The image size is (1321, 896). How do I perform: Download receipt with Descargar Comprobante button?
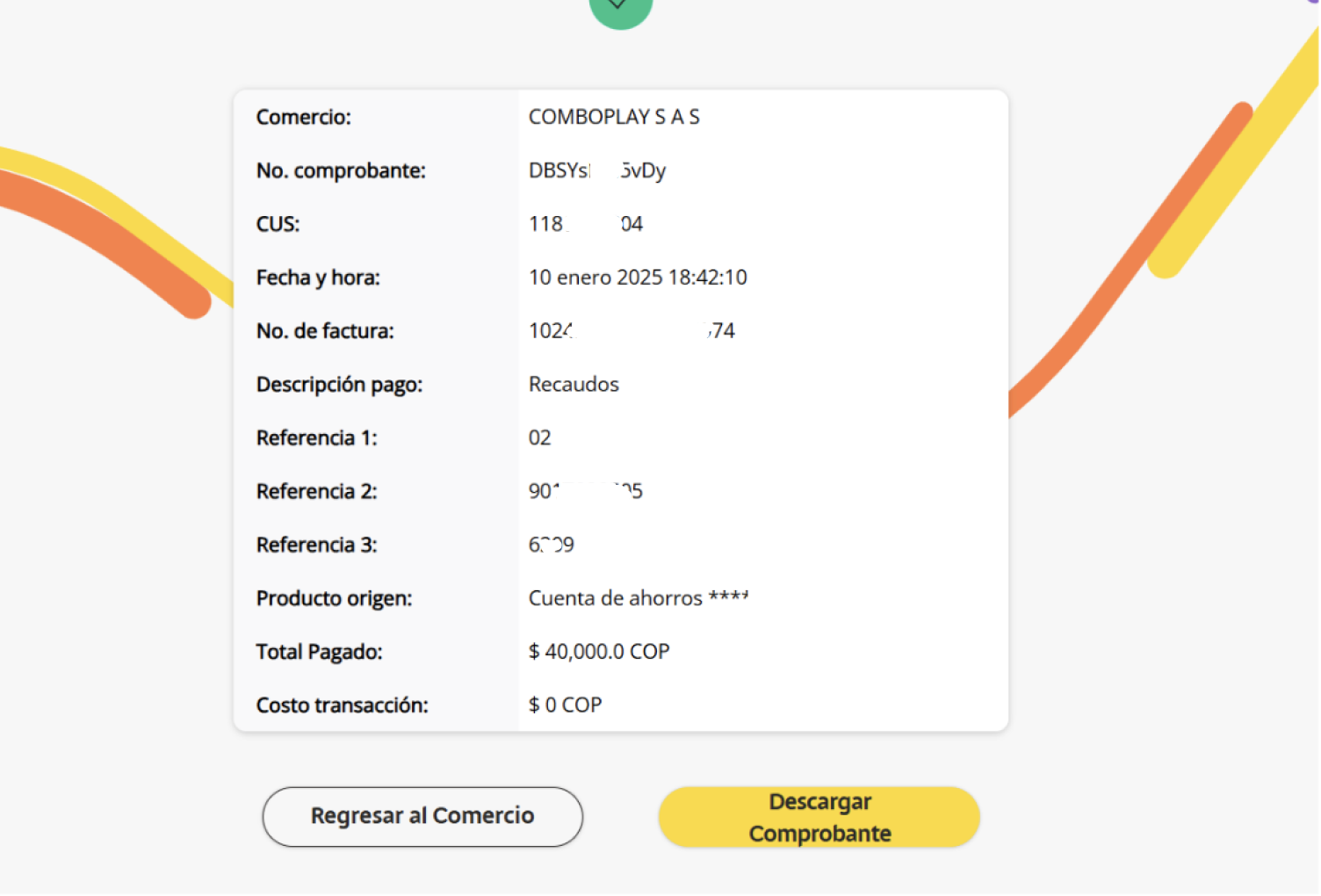point(819,817)
